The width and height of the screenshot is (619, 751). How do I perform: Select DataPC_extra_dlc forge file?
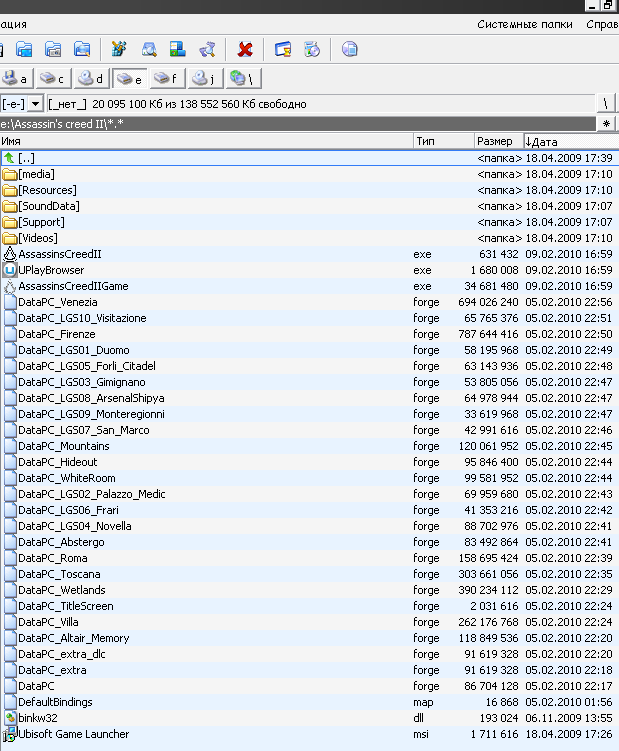(310, 654)
